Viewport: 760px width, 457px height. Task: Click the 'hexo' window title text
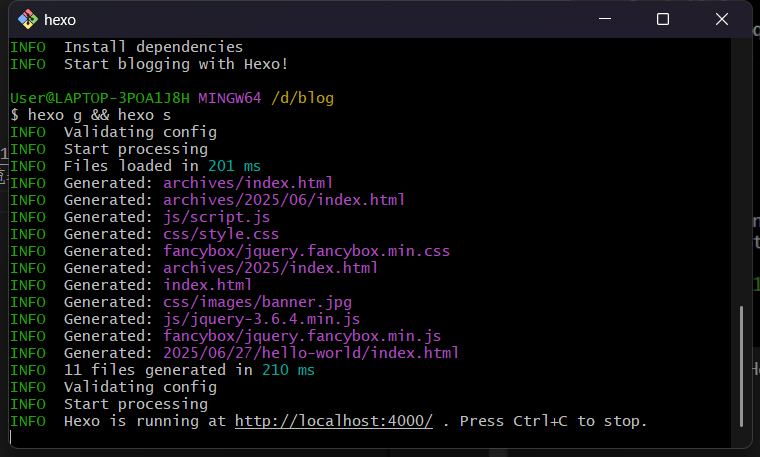click(x=60, y=20)
